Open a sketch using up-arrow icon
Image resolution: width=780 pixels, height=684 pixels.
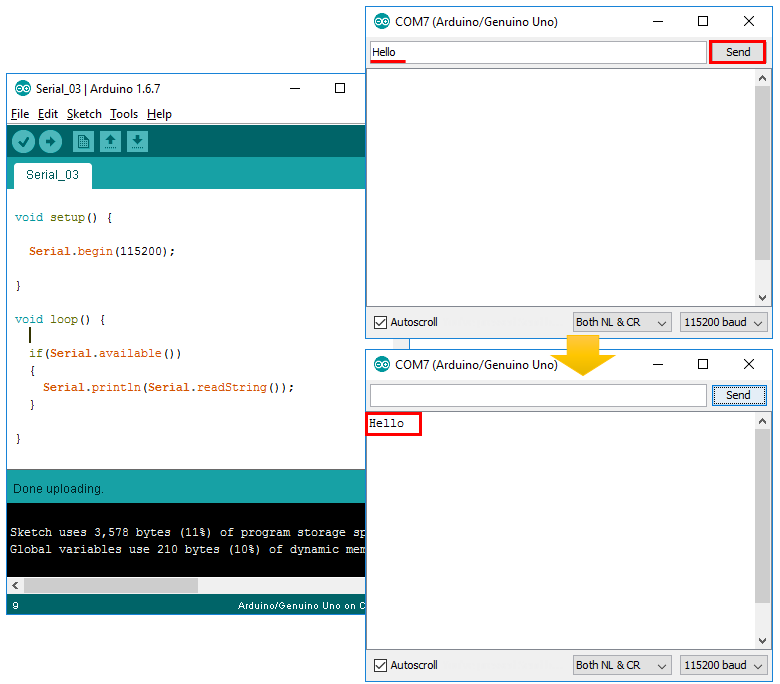(x=110, y=142)
